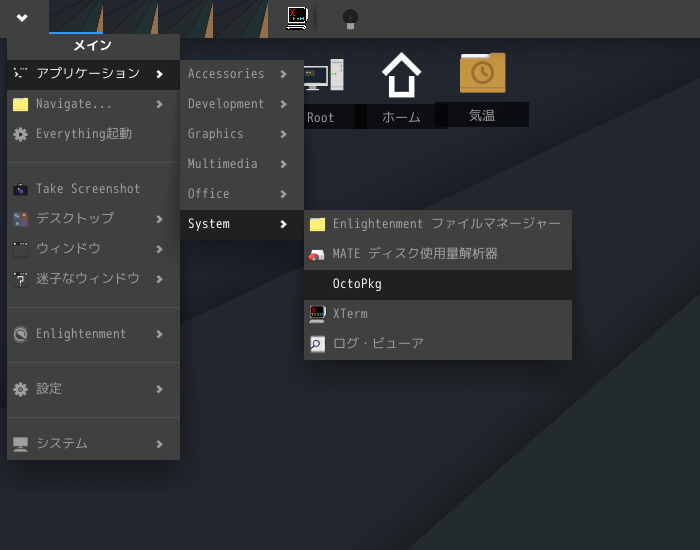Viewport: 700px width, 550px height.
Task: Select the アプリケーション menu entry
Action: [x=93, y=74]
